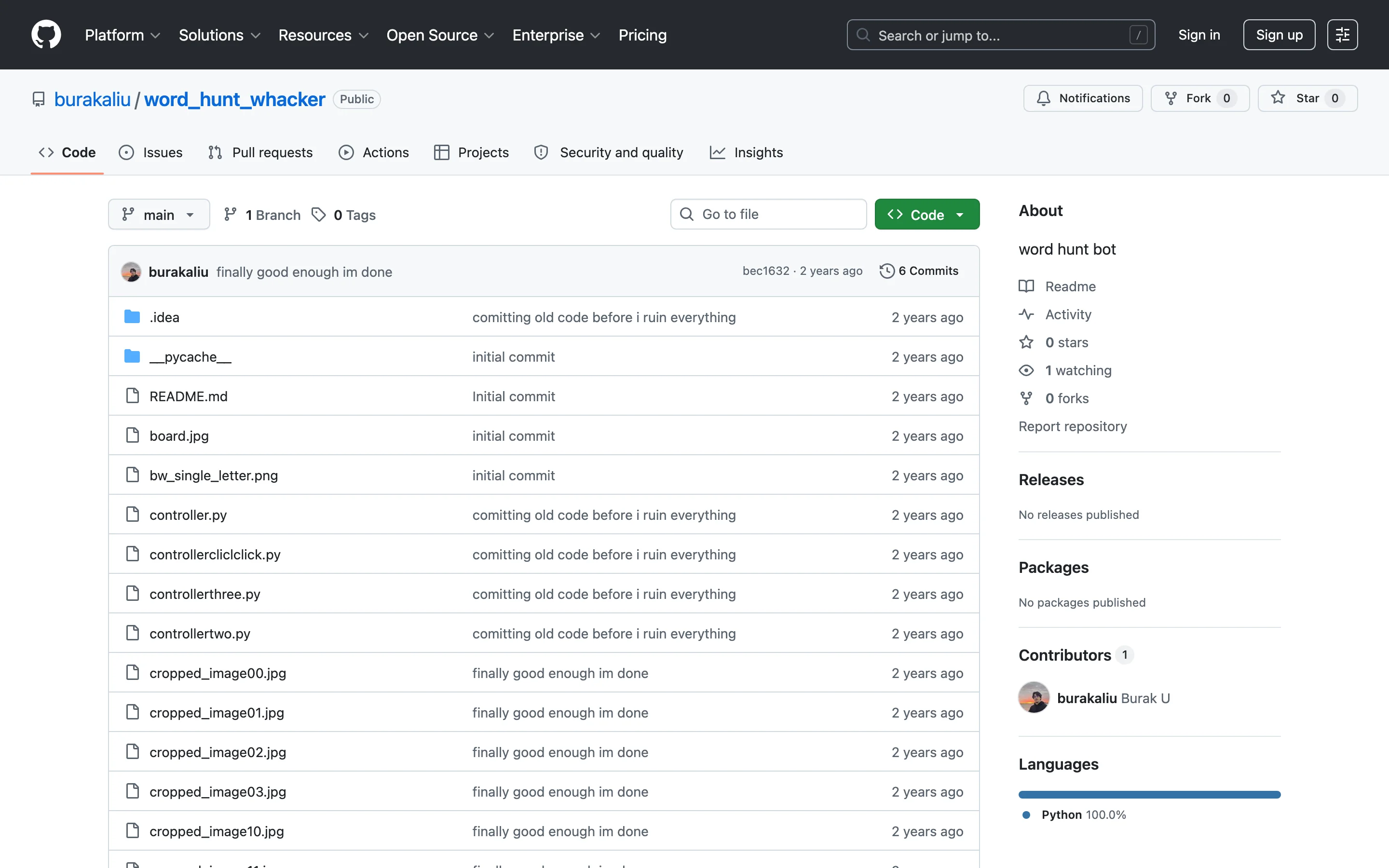The height and width of the screenshot is (868, 1389).
Task: Switch to the Projects tab
Action: tap(472, 152)
